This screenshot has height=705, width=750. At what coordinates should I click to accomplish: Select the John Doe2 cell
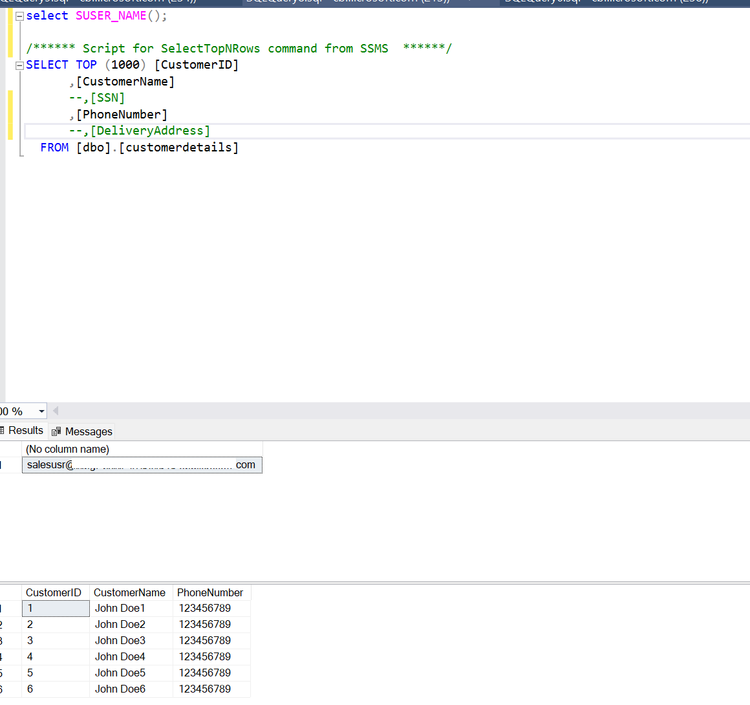[131, 625]
